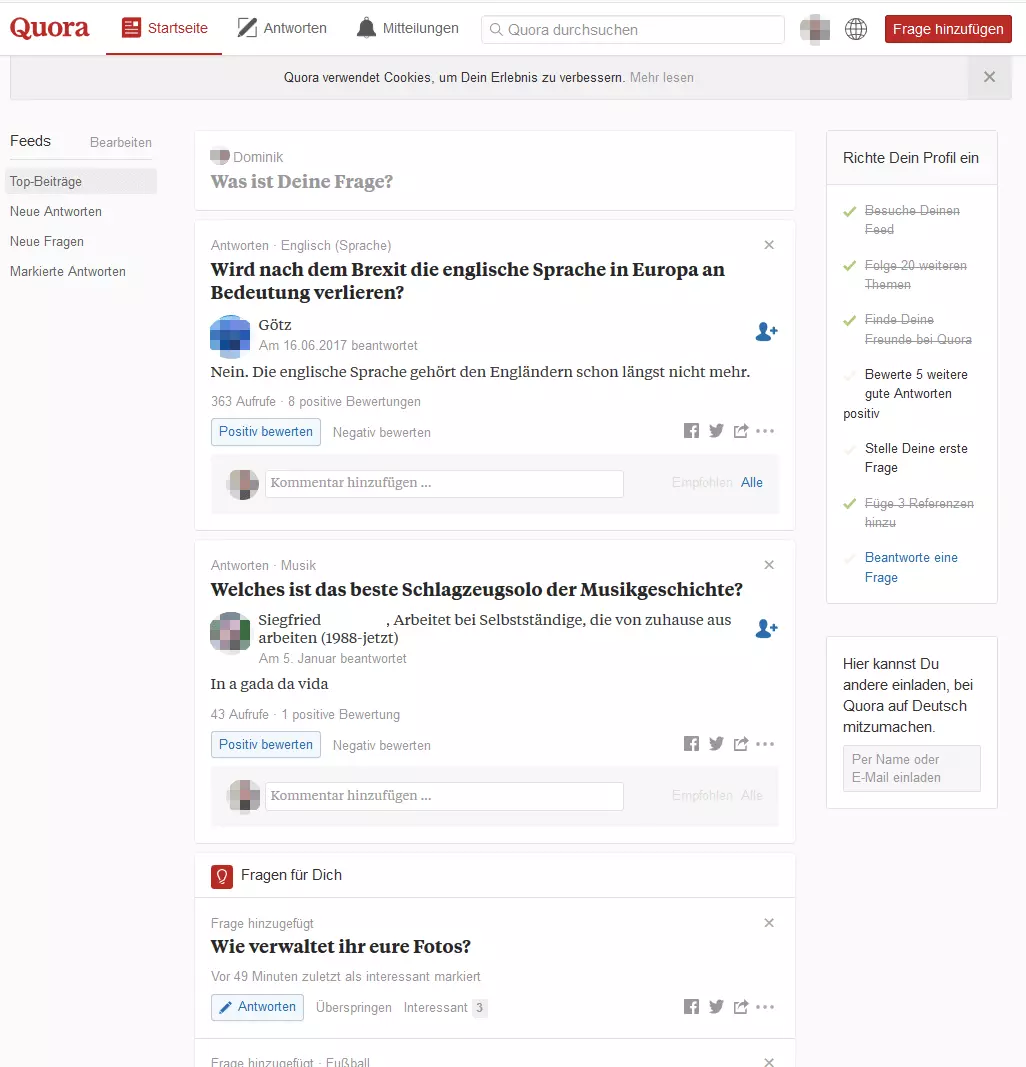Downvote the Schlagzeugsolo answer
The height and width of the screenshot is (1067, 1026).
(x=382, y=746)
